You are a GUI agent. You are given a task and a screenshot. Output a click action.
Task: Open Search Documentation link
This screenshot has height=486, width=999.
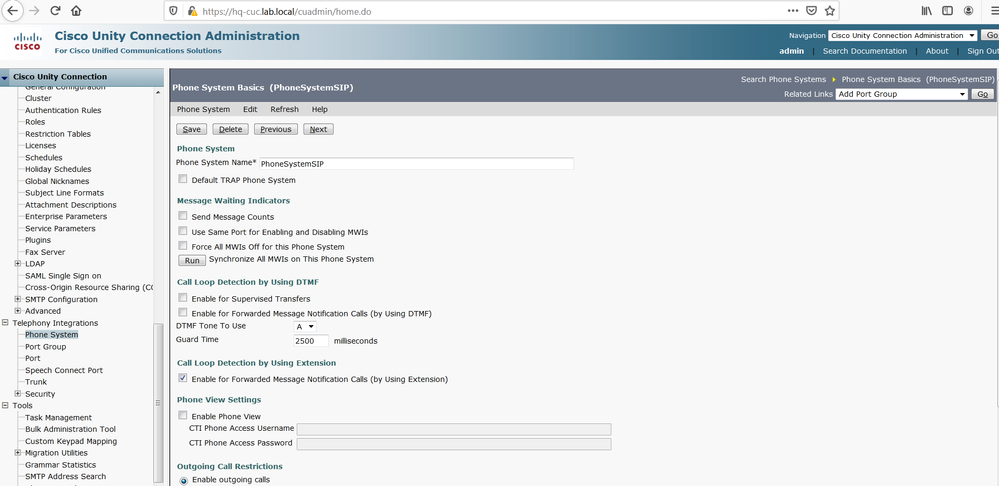coord(865,51)
